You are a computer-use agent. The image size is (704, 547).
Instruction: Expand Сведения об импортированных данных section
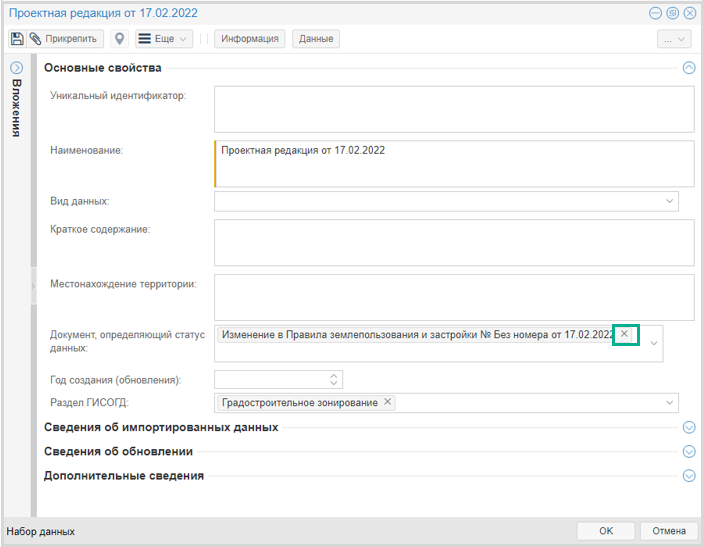click(x=689, y=427)
